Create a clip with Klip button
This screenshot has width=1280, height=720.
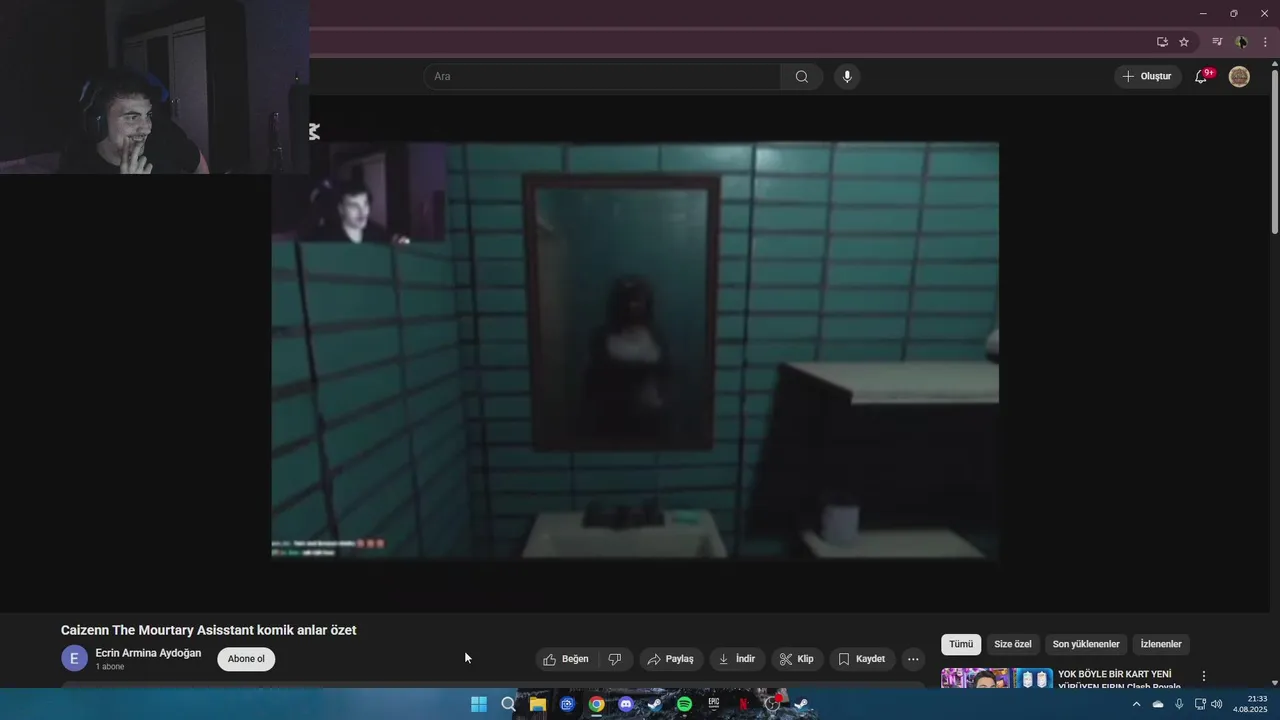[x=797, y=659]
